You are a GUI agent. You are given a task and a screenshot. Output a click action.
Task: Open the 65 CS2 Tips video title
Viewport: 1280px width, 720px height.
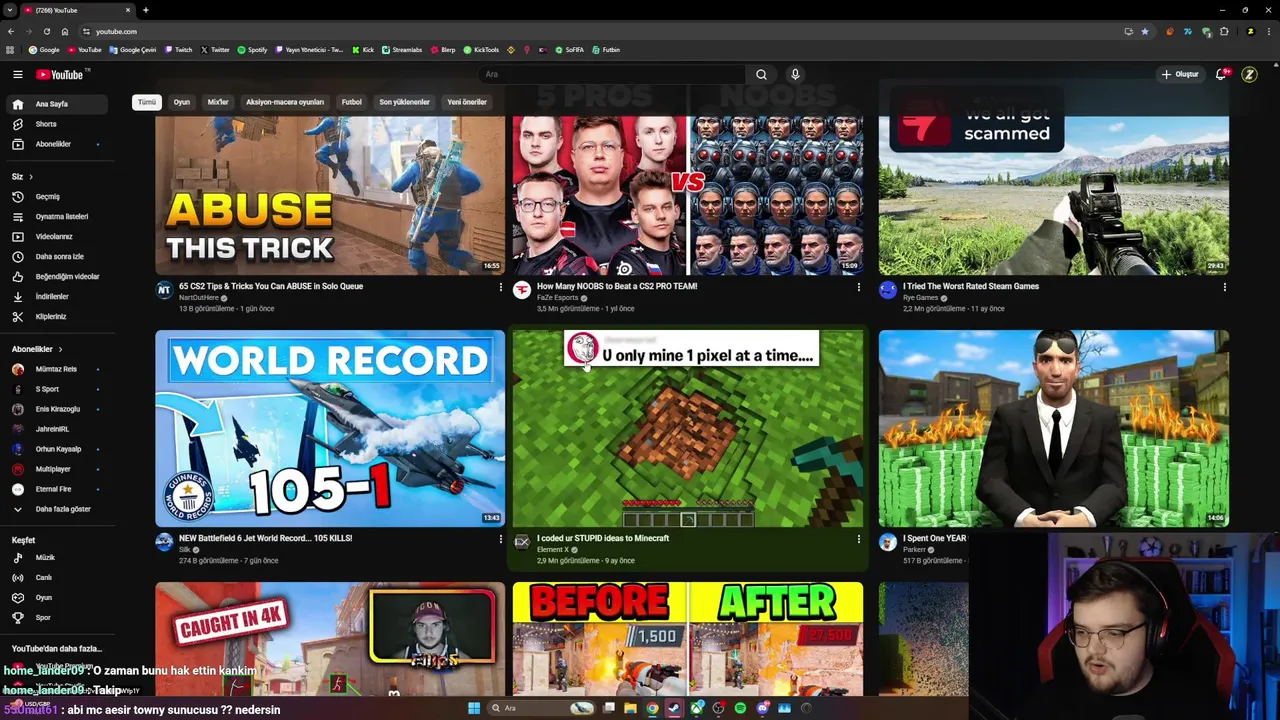click(271, 286)
